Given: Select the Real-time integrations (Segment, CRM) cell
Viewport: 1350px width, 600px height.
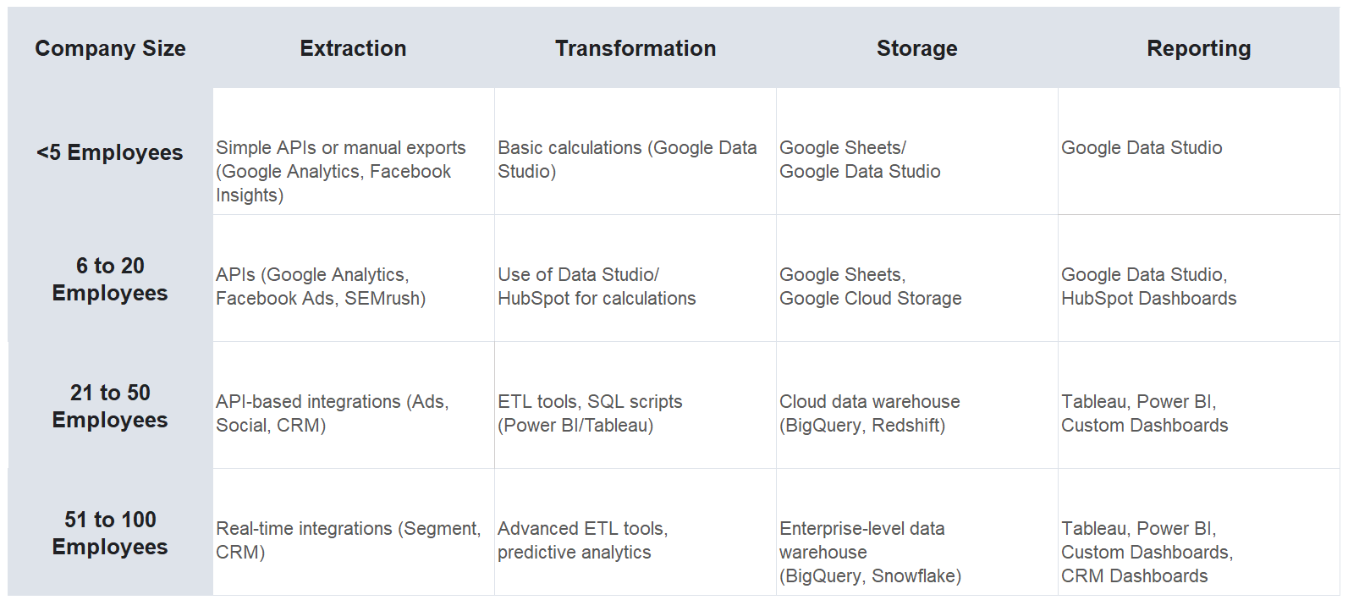Looking at the screenshot, I should coord(348,540).
